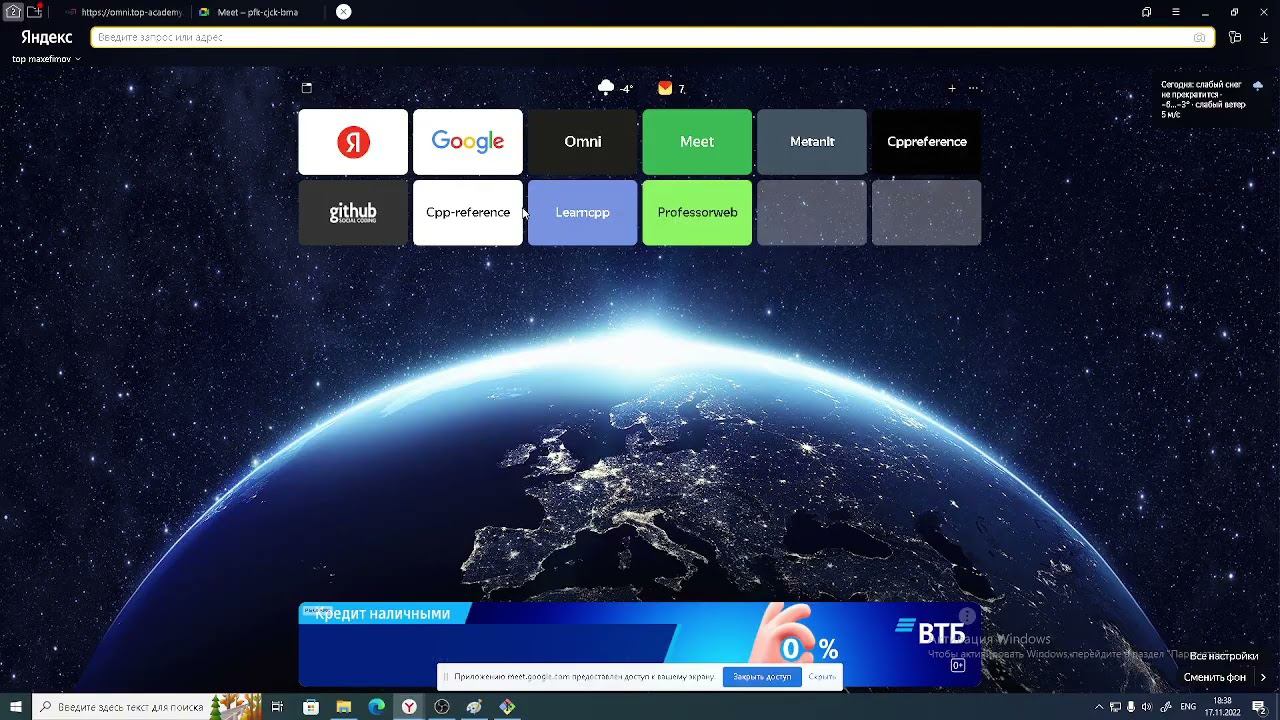Close the current new tab
The image size is (1280, 720).
pos(343,12)
